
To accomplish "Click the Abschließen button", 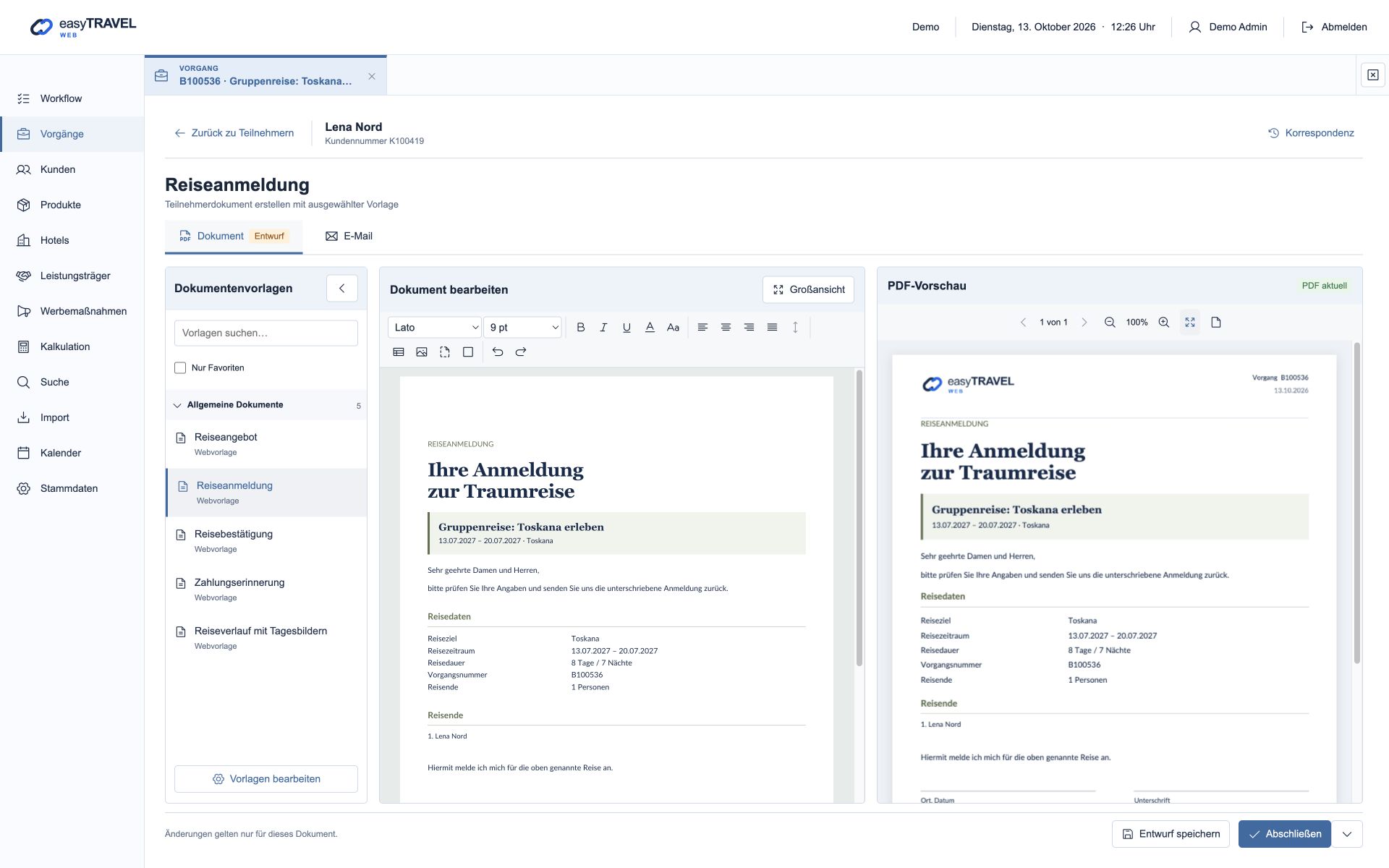I will point(1285,834).
